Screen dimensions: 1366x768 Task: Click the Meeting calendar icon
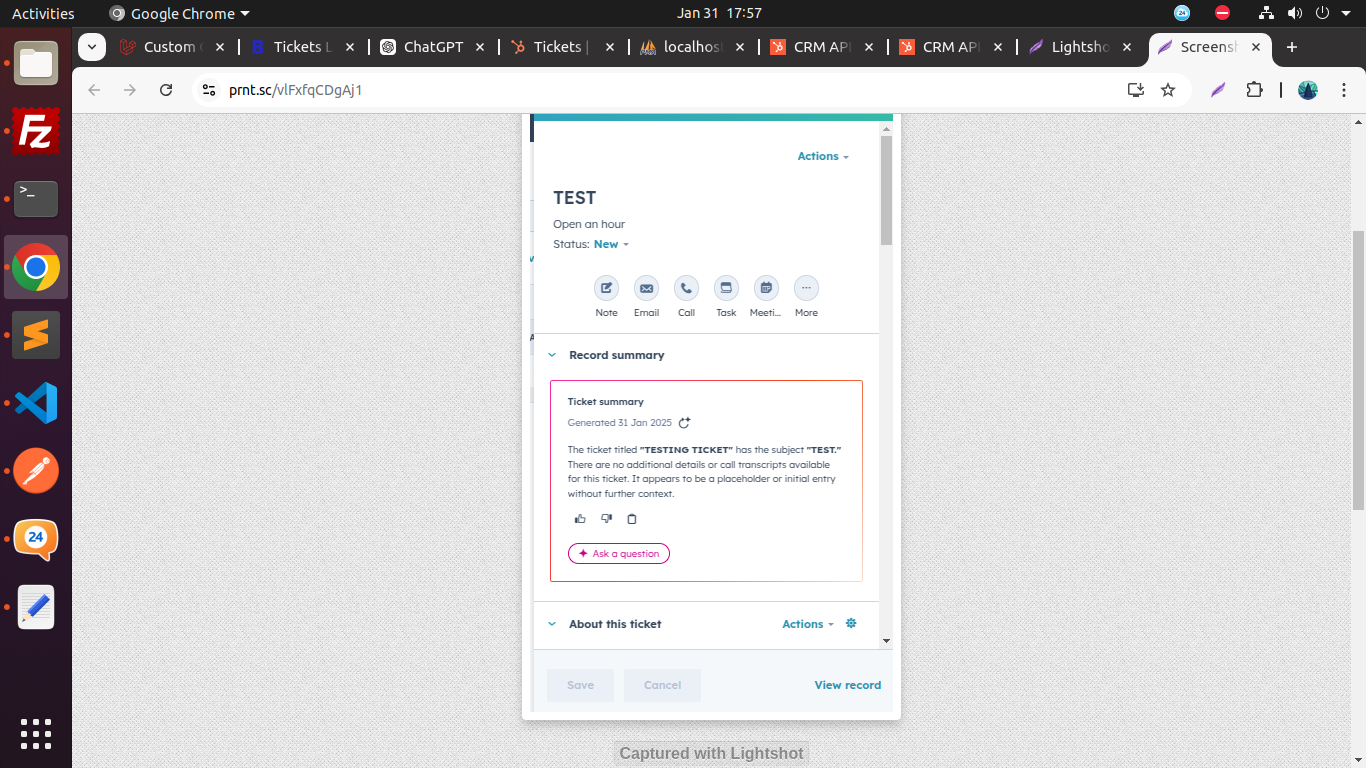pyautogui.click(x=766, y=289)
